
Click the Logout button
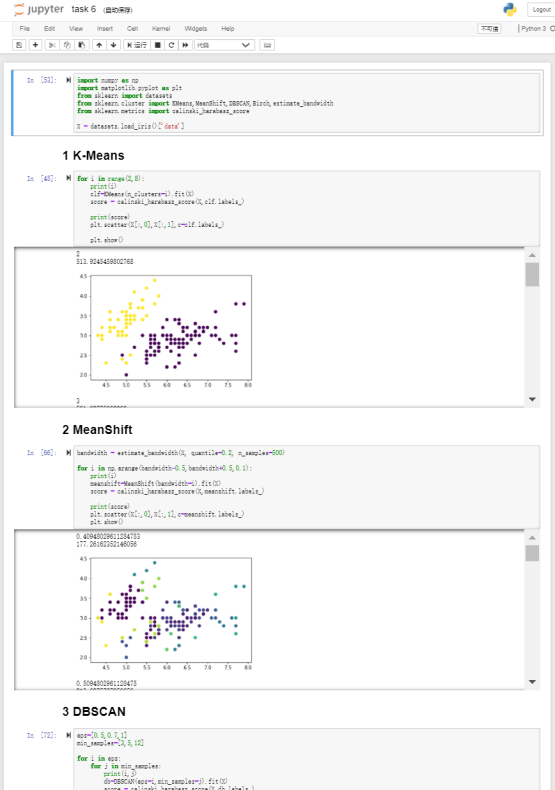(x=541, y=10)
